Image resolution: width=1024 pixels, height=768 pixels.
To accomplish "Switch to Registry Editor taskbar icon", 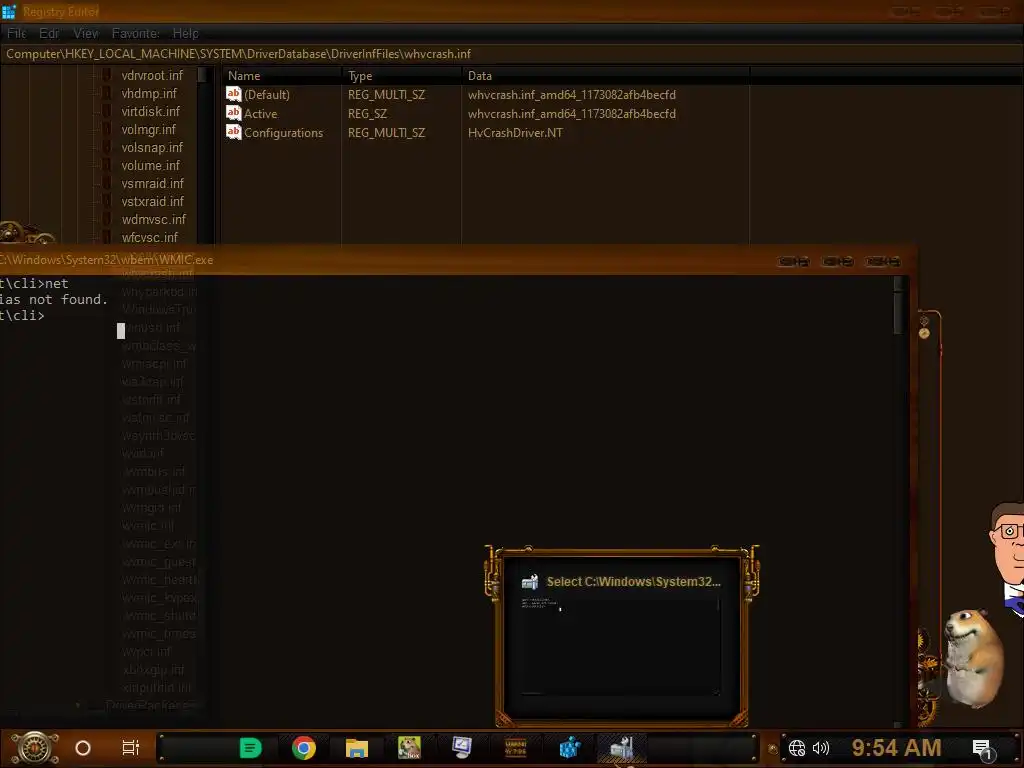I will pos(569,748).
